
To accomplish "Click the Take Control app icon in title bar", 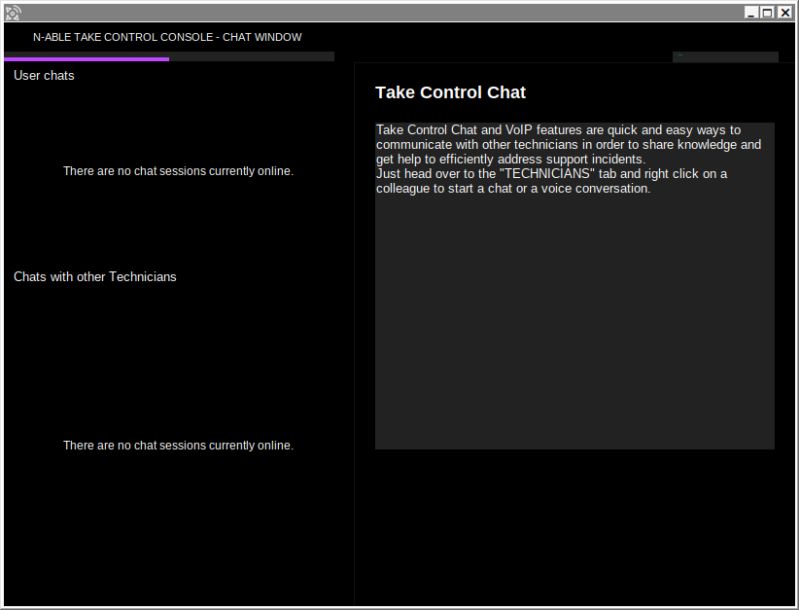I will point(13,13).
